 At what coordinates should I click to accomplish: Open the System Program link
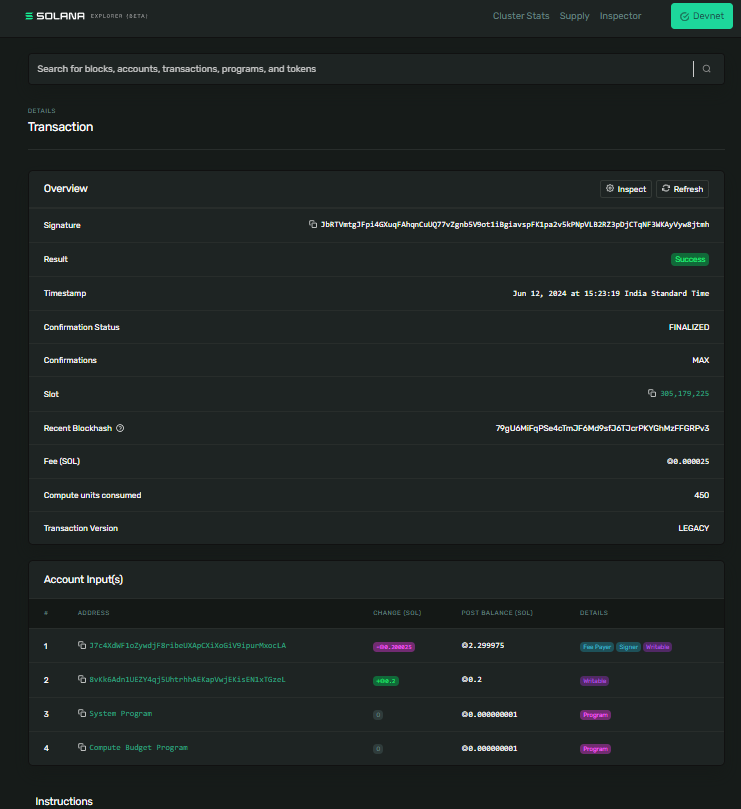(121, 714)
